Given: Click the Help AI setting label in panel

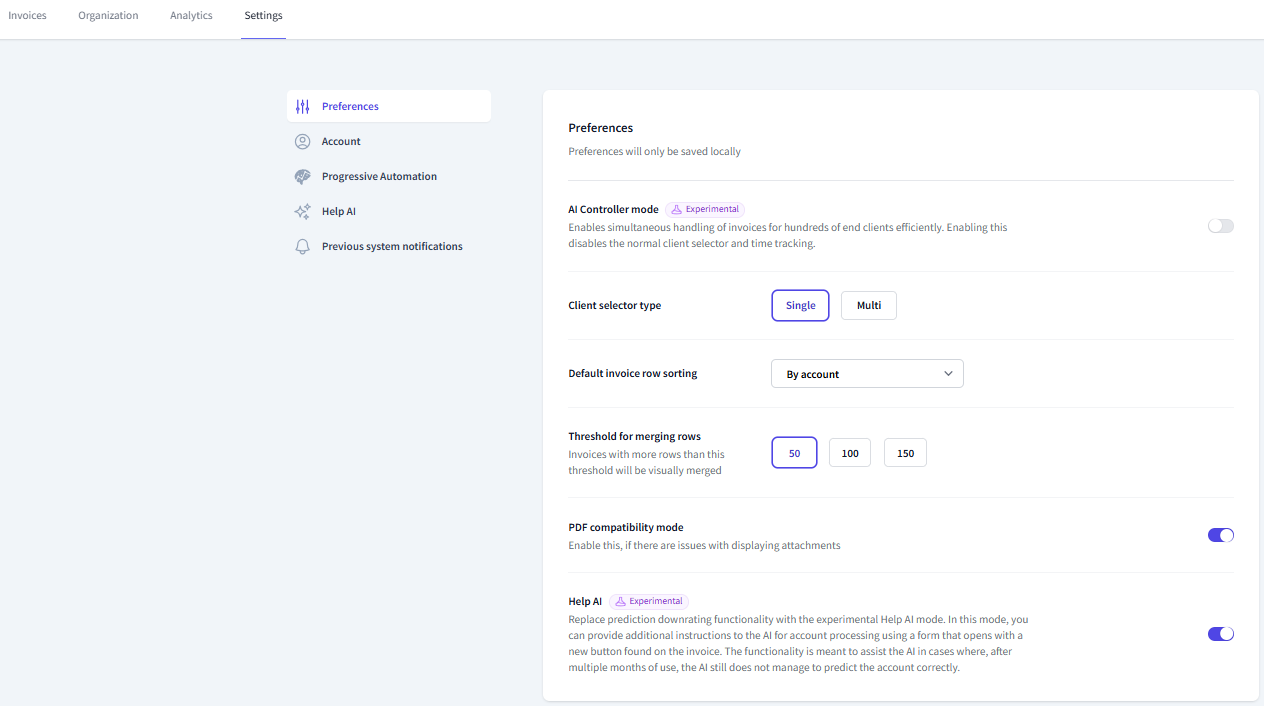Looking at the screenshot, I should (585, 602).
